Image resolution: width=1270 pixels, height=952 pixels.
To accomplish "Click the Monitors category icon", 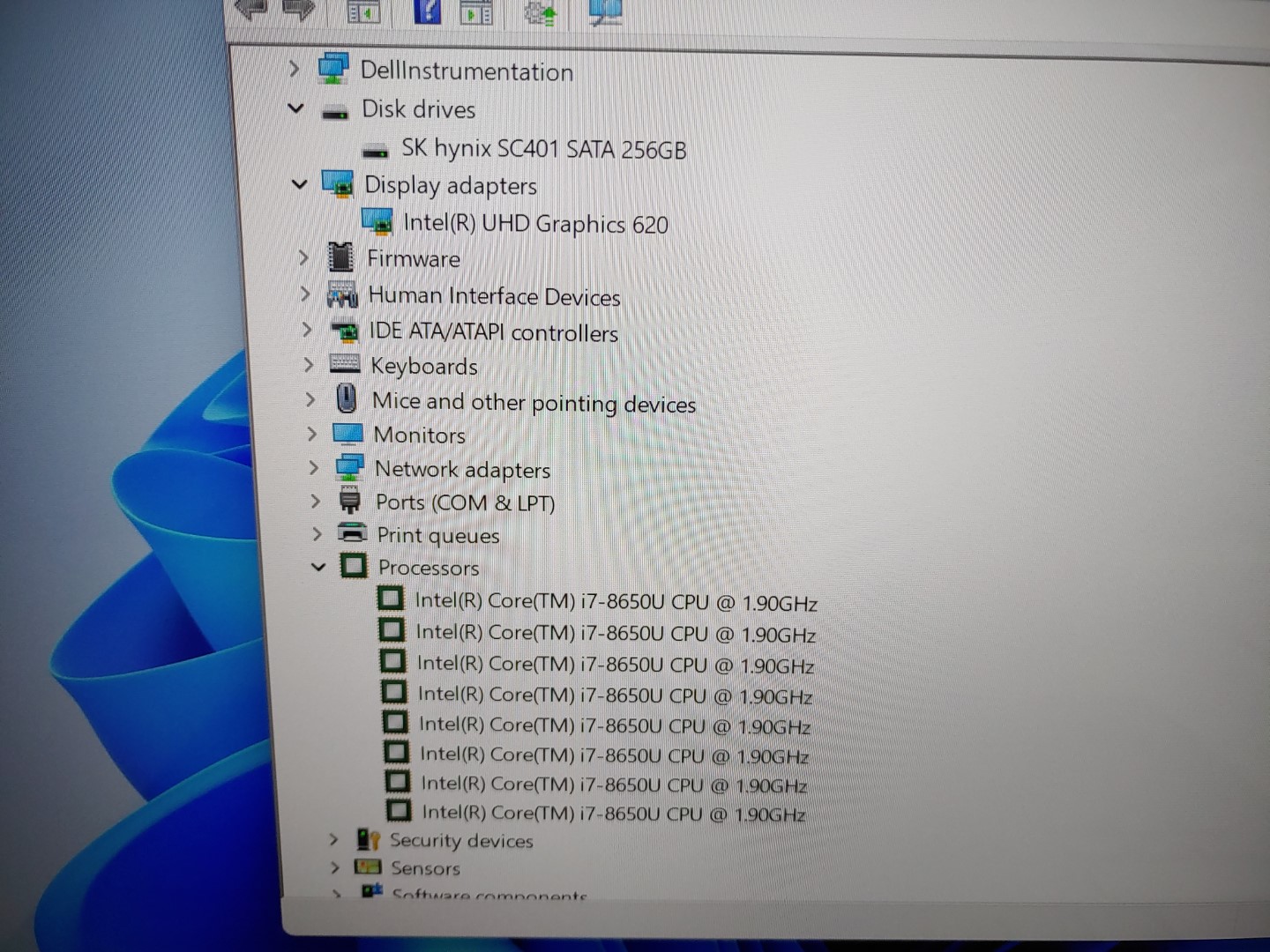I will (347, 434).
